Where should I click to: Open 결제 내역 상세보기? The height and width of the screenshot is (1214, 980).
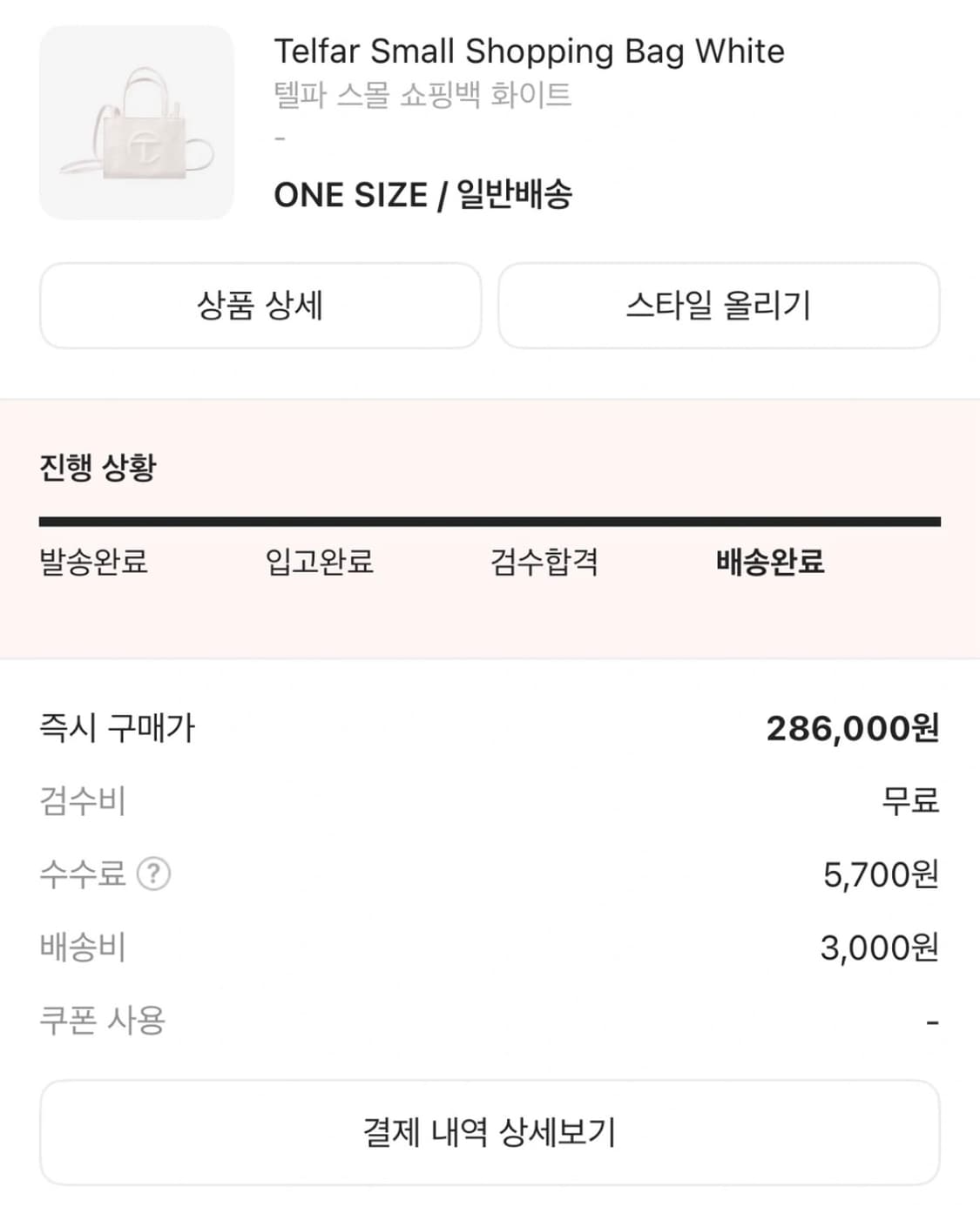(x=490, y=1132)
